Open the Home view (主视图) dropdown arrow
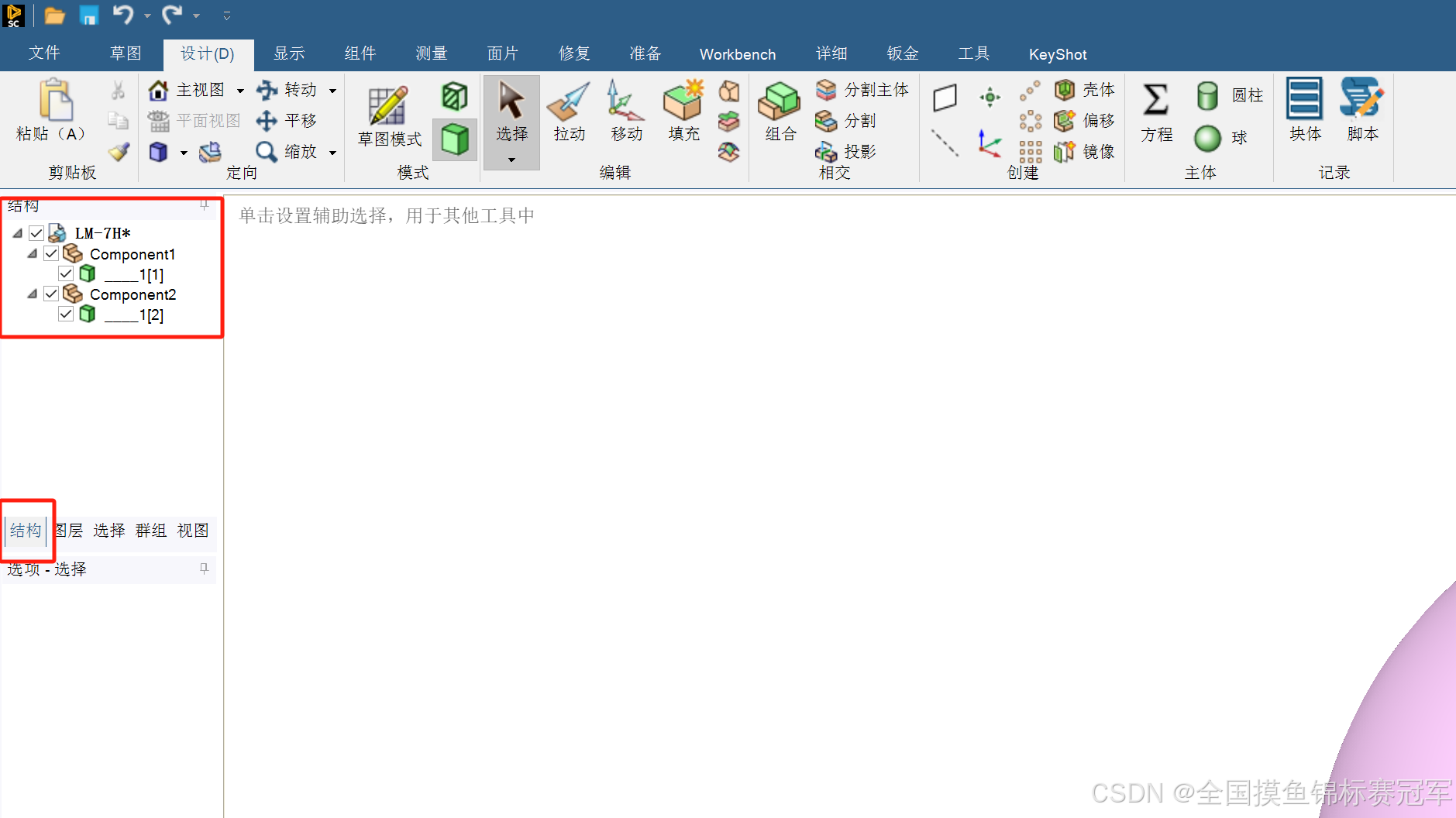1456x818 pixels. (x=240, y=91)
